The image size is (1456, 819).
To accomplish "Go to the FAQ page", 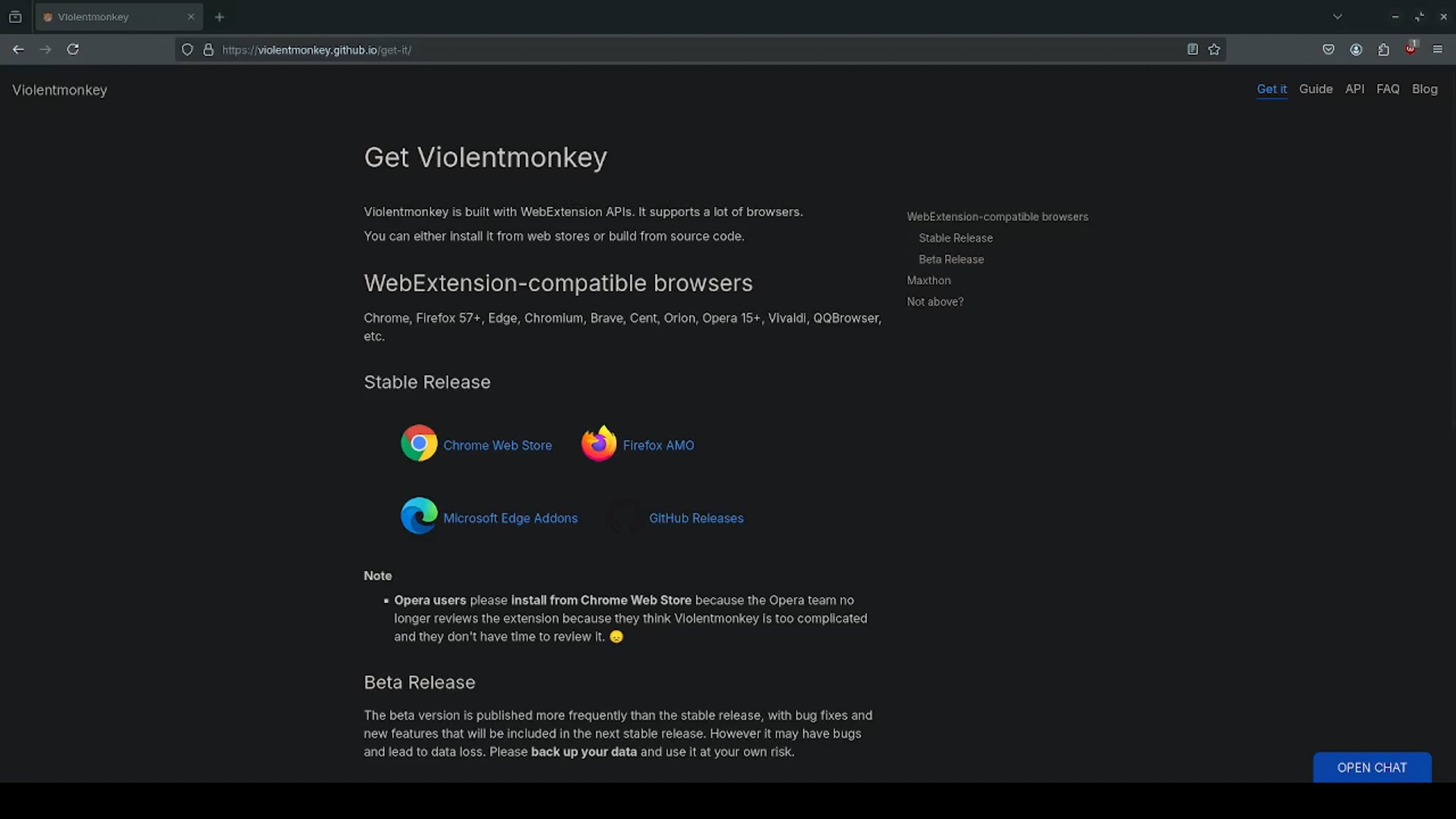I will (x=1387, y=89).
